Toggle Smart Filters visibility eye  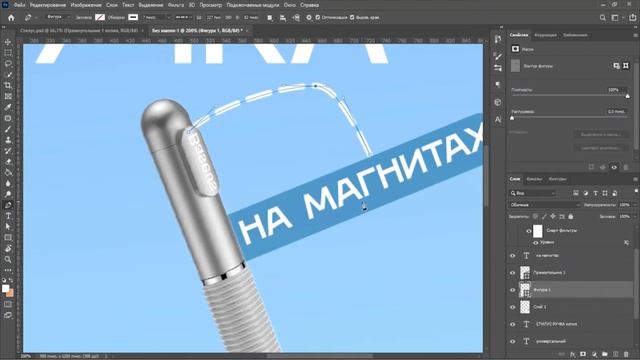pos(529,231)
